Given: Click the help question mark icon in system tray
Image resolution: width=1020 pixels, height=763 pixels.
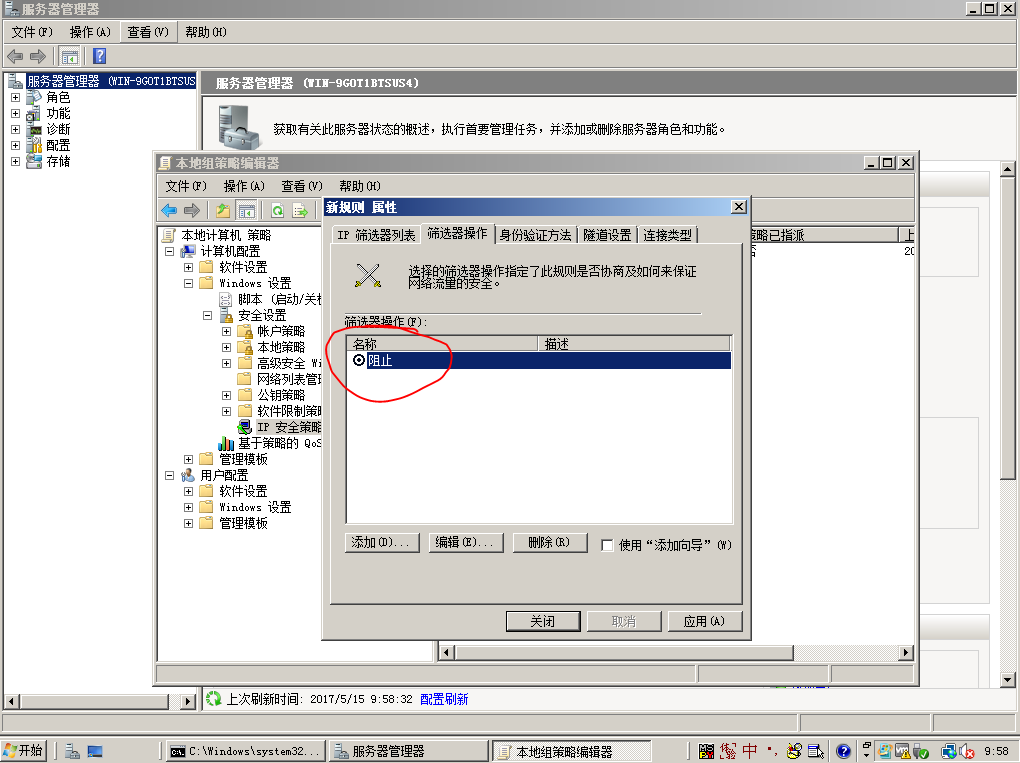Looking at the screenshot, I should tap(843, 751).
